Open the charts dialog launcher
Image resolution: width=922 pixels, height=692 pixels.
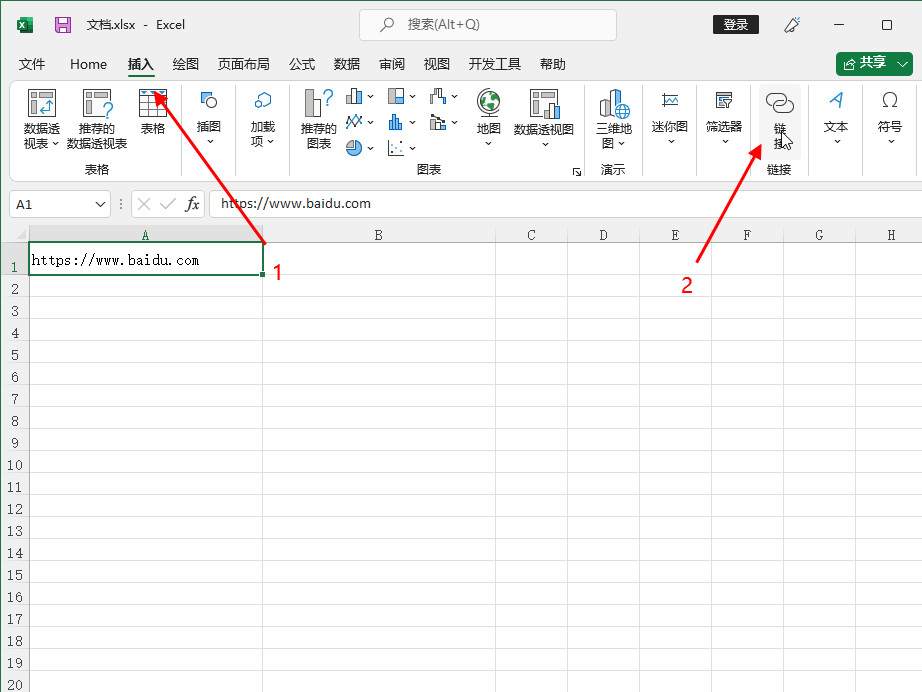pyautogui.click(x=577, y=172)
